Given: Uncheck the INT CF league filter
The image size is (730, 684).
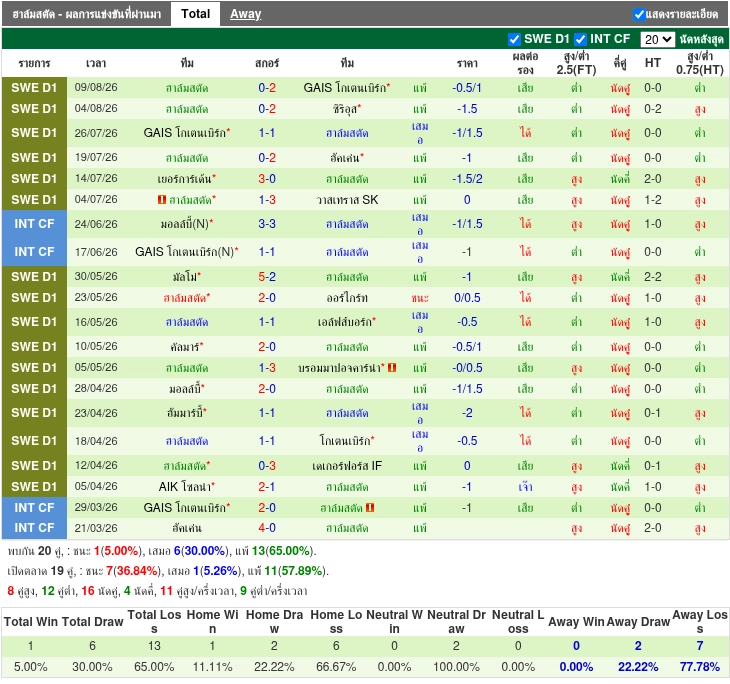Looking at the screenshot, I should 580,39.
